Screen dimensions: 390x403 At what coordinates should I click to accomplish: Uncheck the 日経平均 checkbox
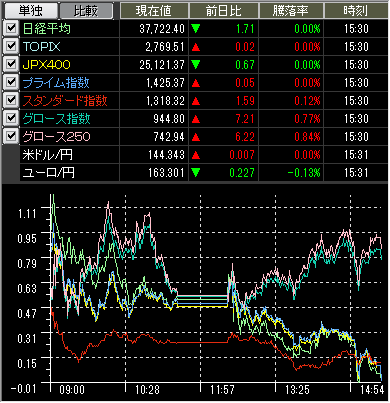coord(11,28)
